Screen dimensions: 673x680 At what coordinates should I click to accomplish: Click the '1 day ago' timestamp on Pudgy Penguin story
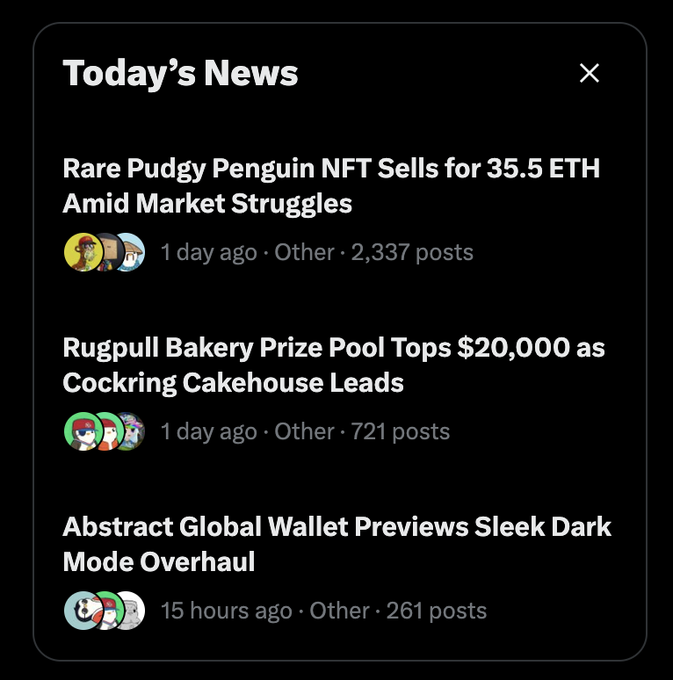[209, 252]
